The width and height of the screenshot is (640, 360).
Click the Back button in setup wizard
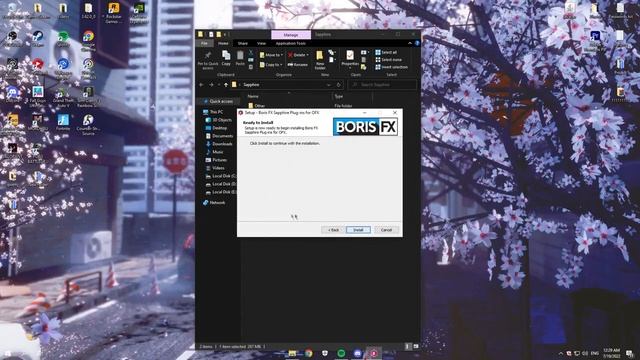click(x=333, y=230)
